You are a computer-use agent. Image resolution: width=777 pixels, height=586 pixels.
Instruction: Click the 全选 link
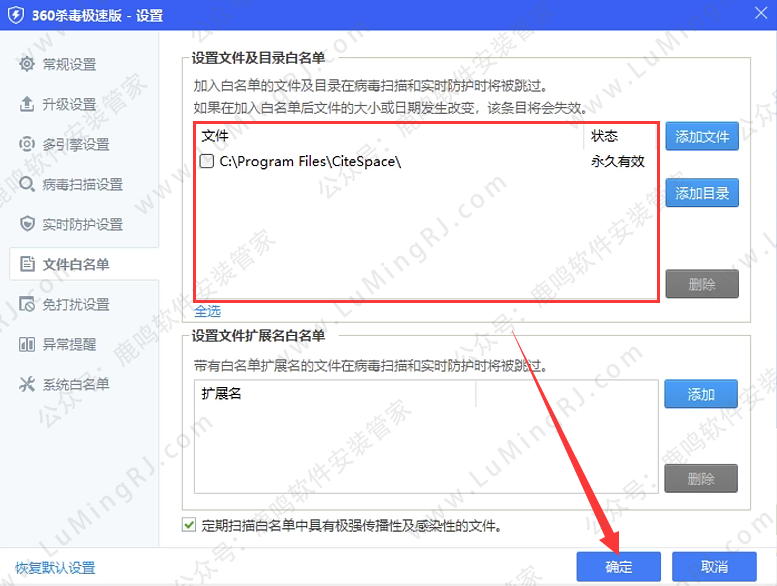click(207, 311)
